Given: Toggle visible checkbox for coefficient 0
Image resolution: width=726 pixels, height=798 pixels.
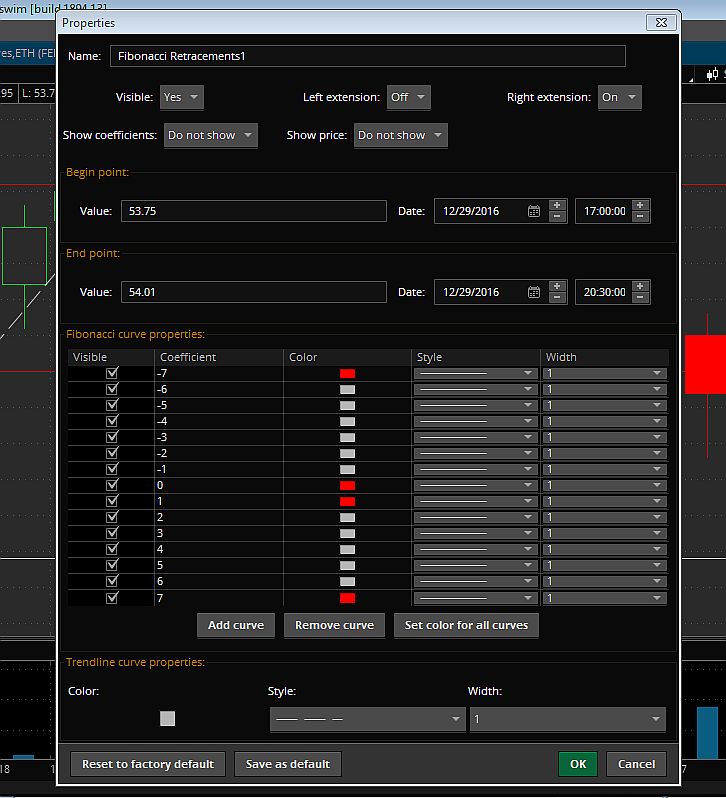Looking at the screenshot, I should [x=112, y=485].
